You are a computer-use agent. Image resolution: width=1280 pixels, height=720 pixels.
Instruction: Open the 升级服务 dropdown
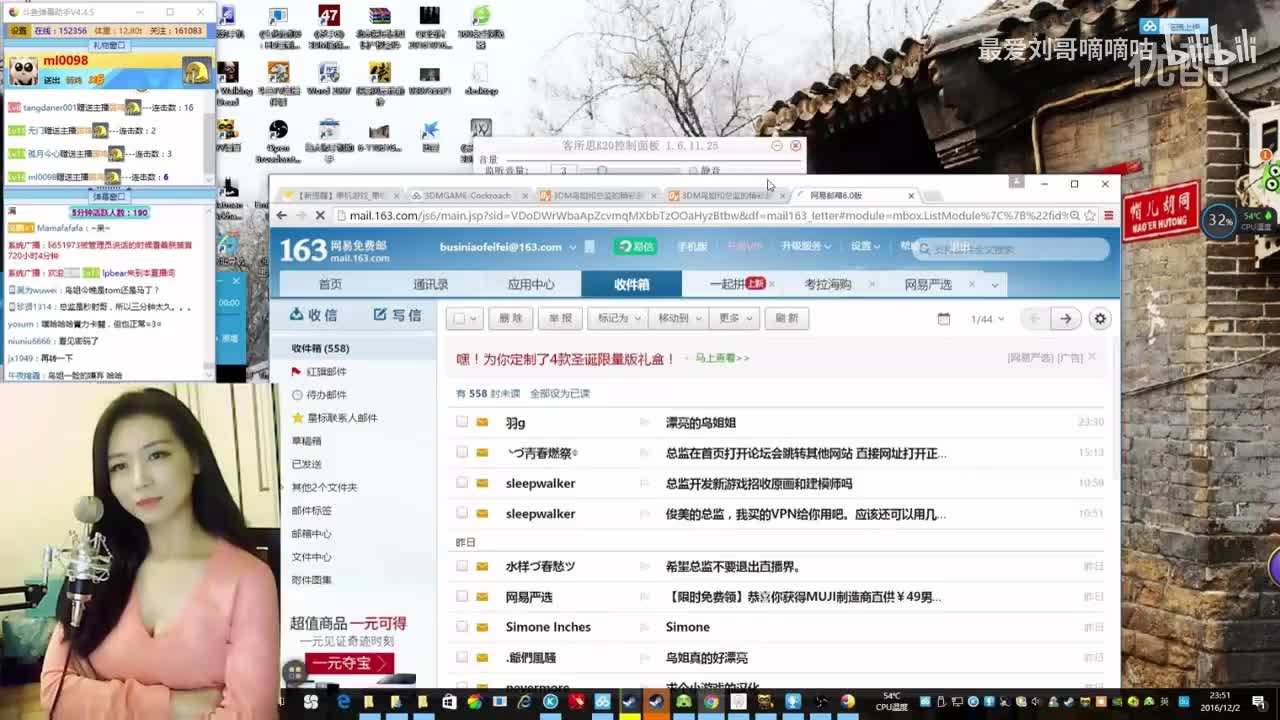tap(806, 246)
